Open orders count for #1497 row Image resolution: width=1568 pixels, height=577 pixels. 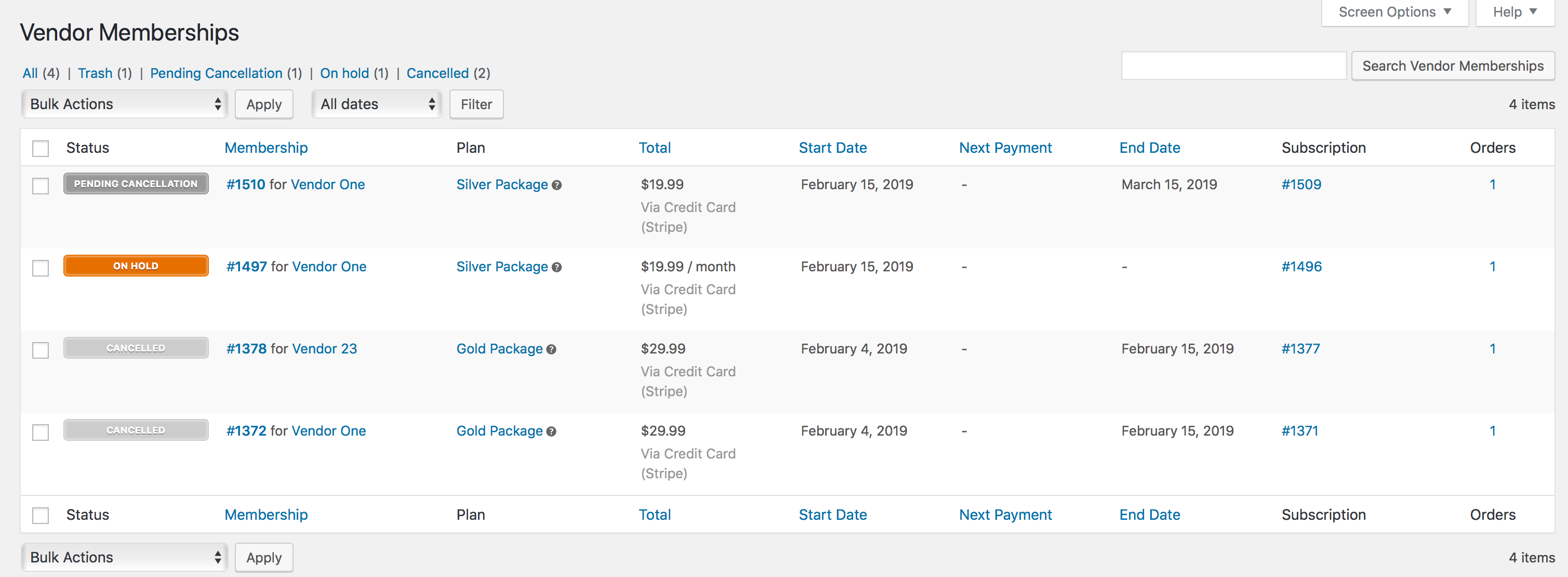coord(1493,267)
